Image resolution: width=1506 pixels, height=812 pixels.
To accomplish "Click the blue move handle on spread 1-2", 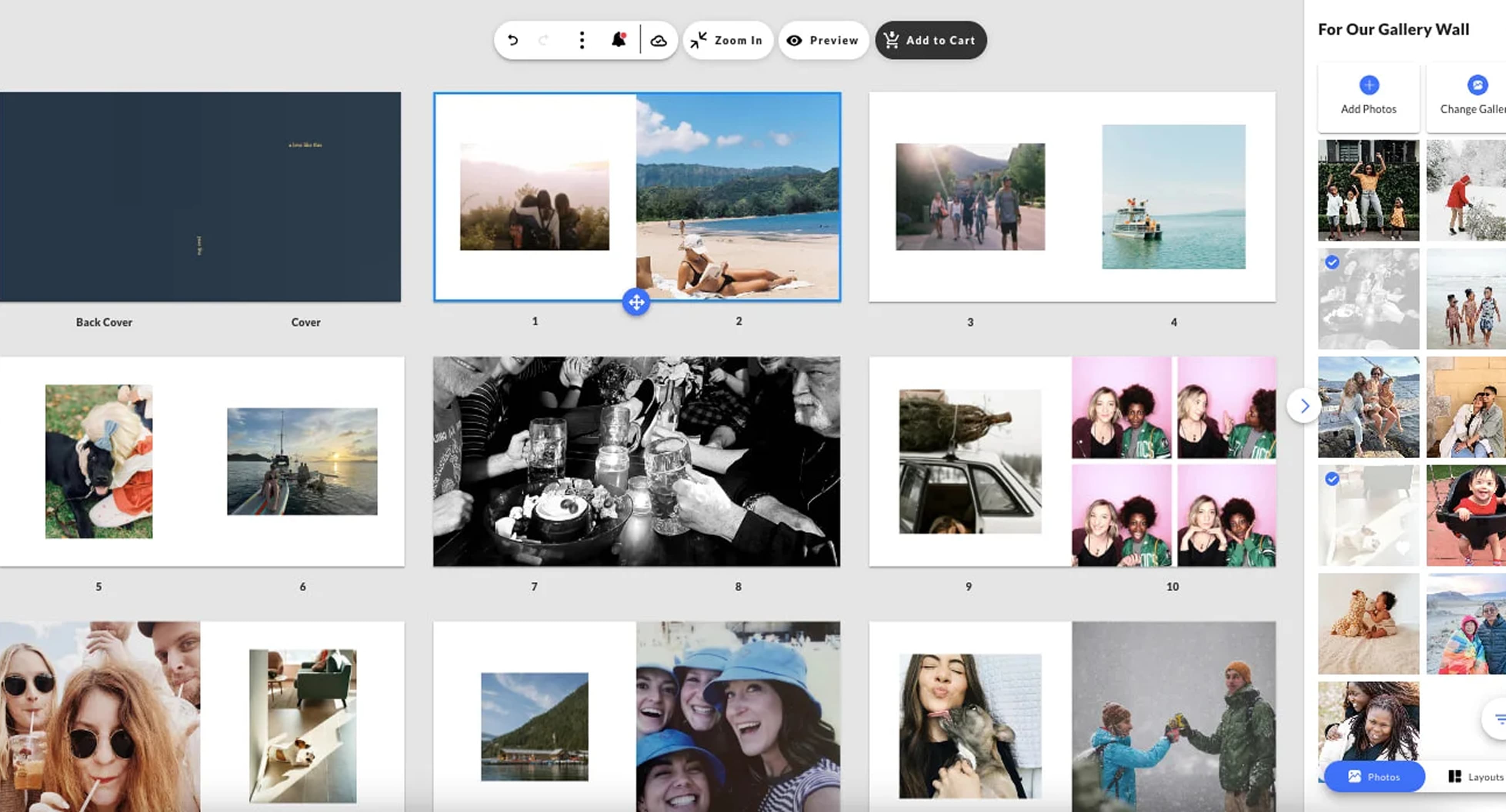I will coord(636,302).
